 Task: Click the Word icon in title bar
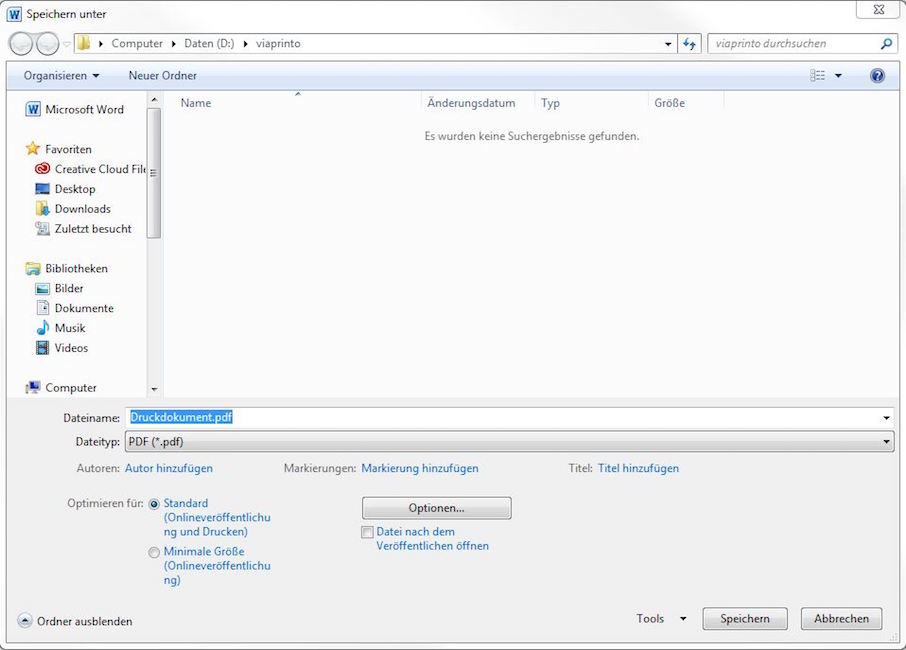(x=14, y=14)
